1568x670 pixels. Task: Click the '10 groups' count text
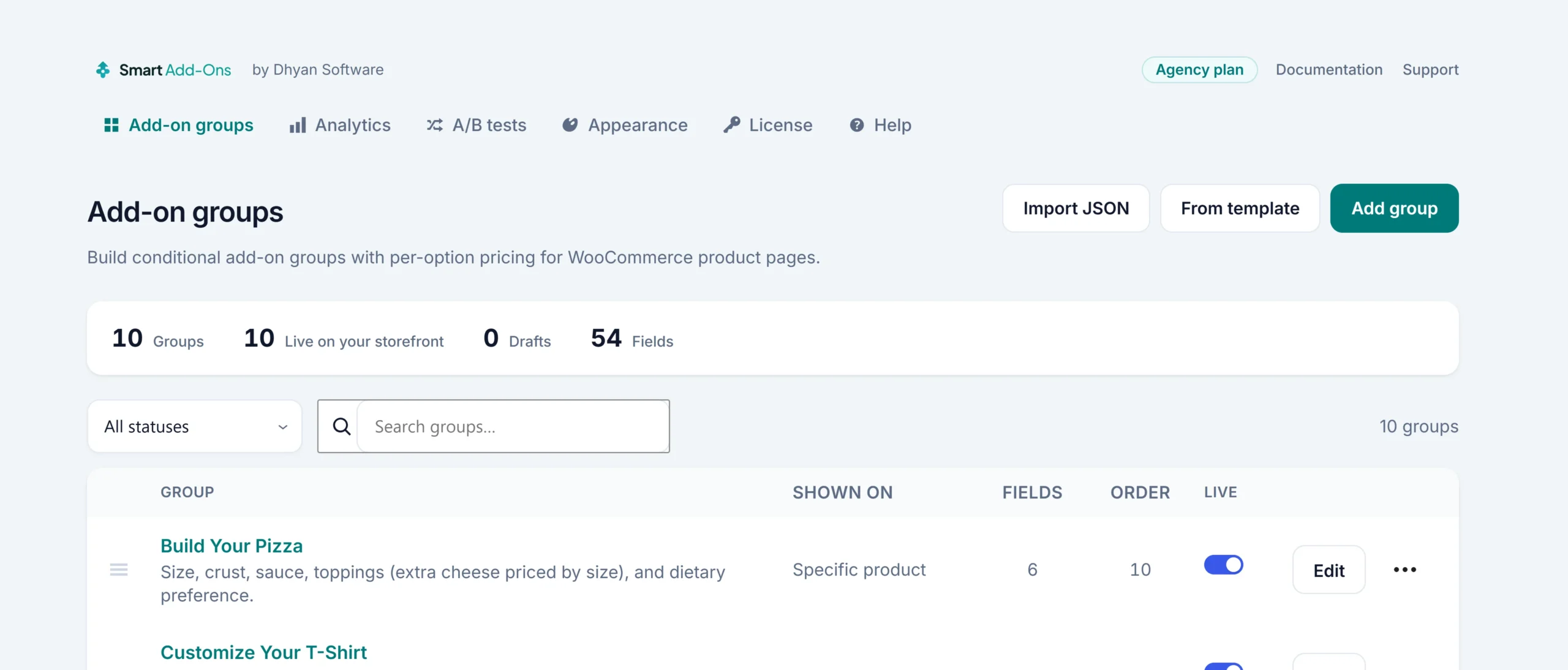[x=1419, y=426]
